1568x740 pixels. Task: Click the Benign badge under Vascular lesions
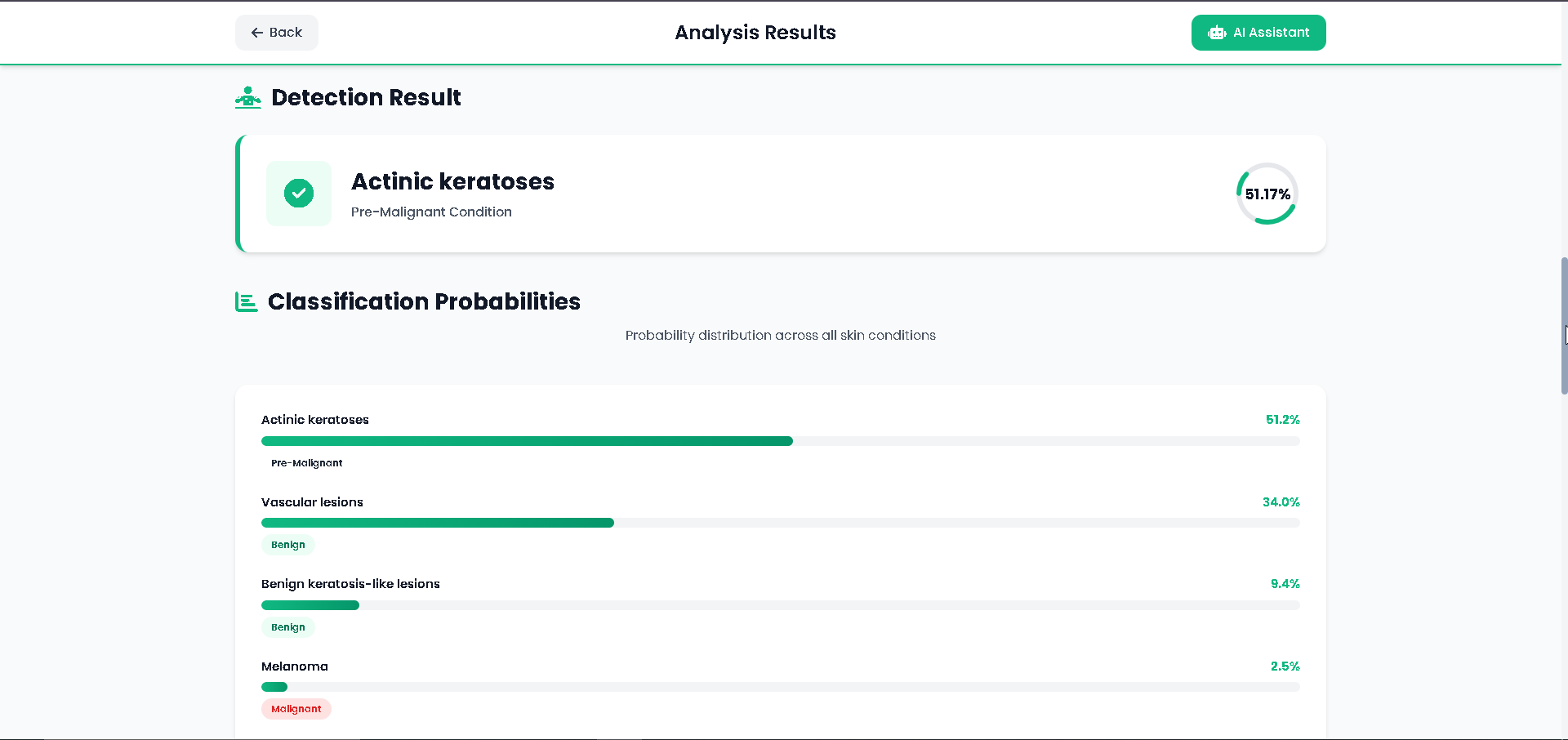[287, 544]
